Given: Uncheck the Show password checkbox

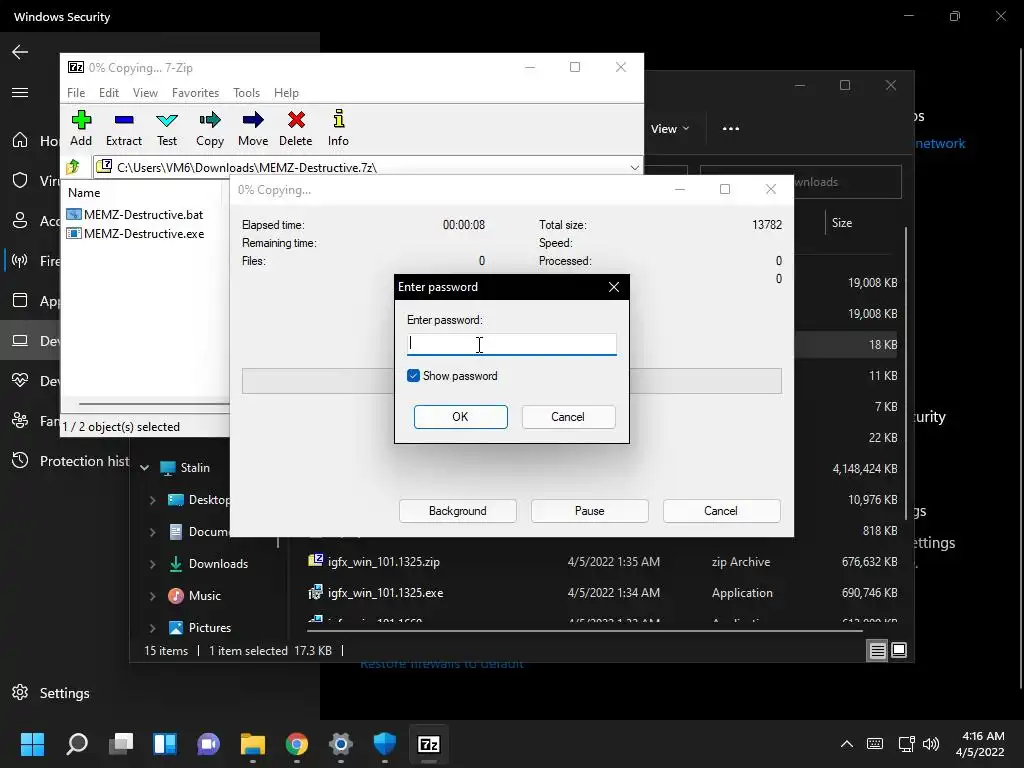Looking at the screenshot, I should point(413,376).
